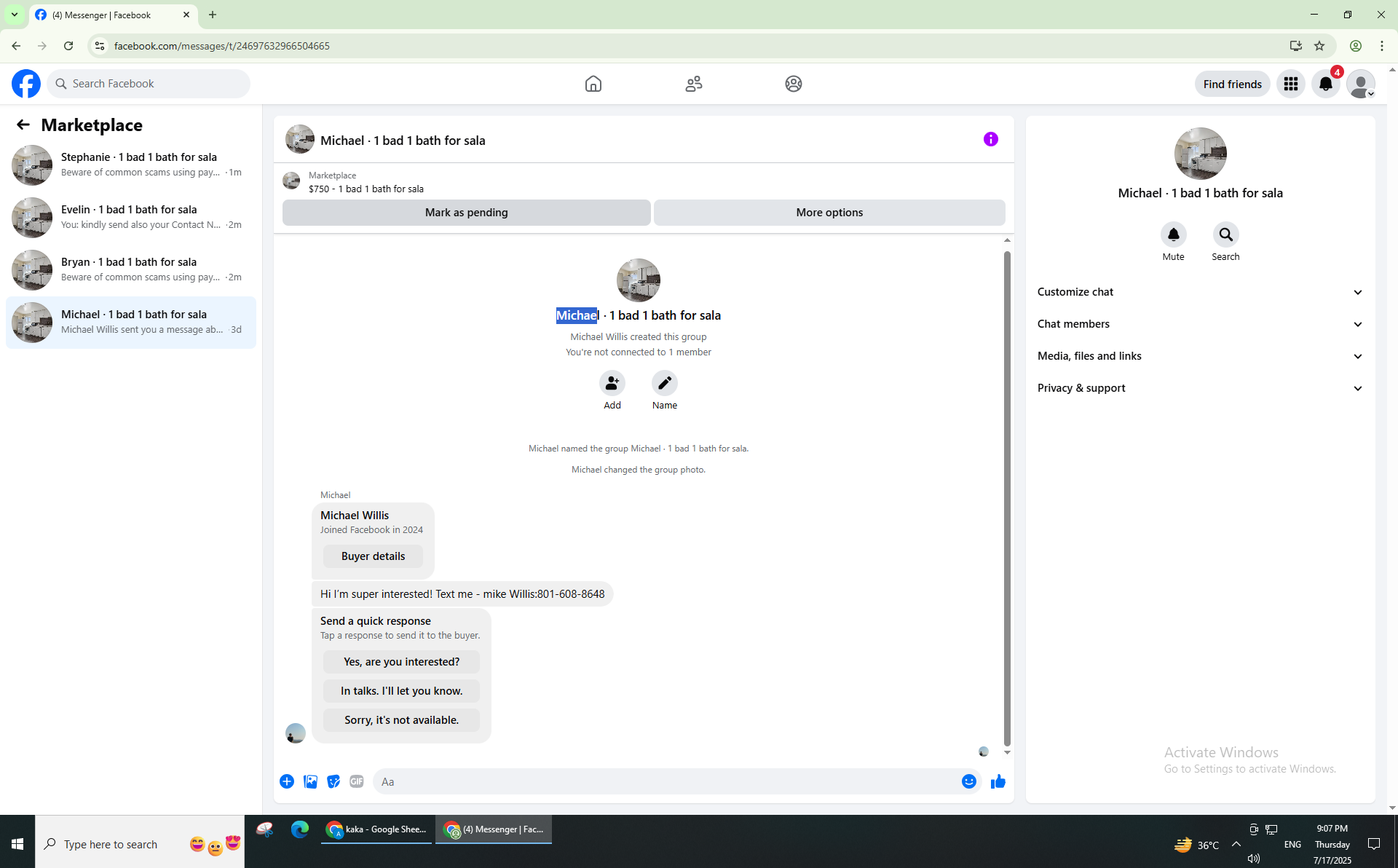Click the large group photo in right panel

point(1201,154)
